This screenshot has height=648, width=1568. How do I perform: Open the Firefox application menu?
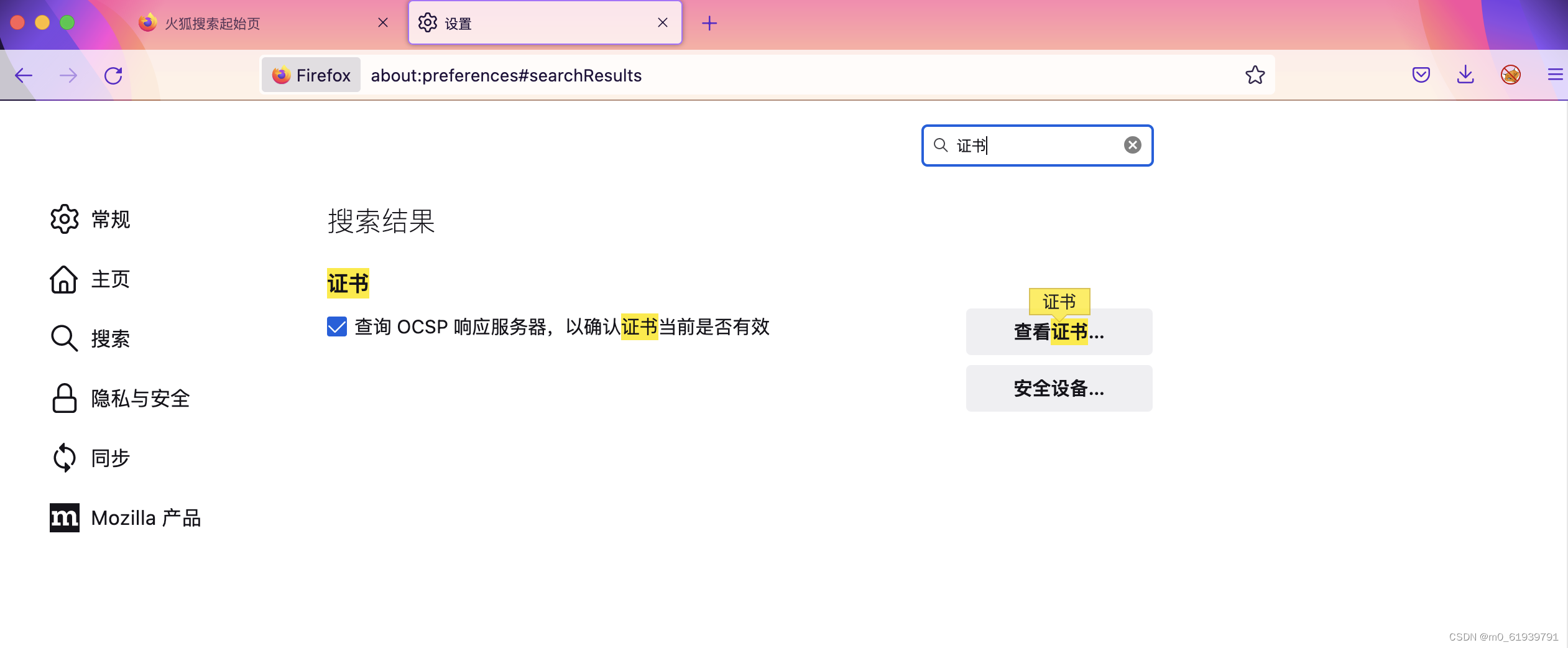point(1556,75)
